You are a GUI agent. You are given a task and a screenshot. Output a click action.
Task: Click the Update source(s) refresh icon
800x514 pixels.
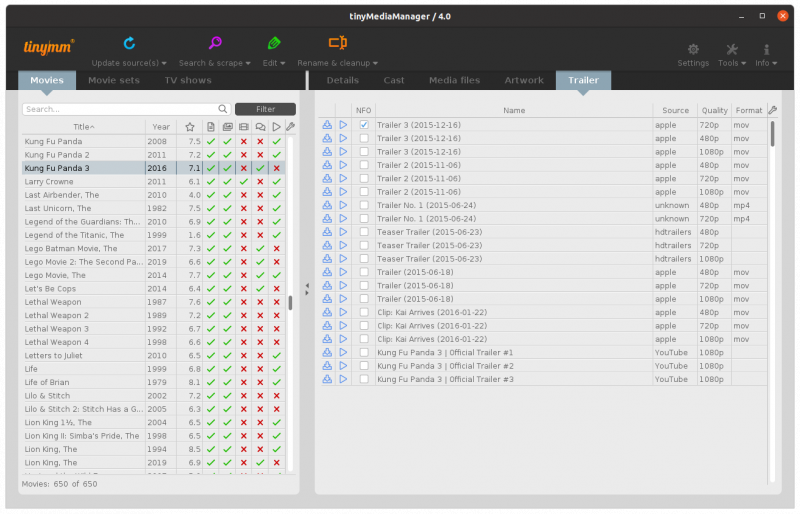click(x=129, y=43)
